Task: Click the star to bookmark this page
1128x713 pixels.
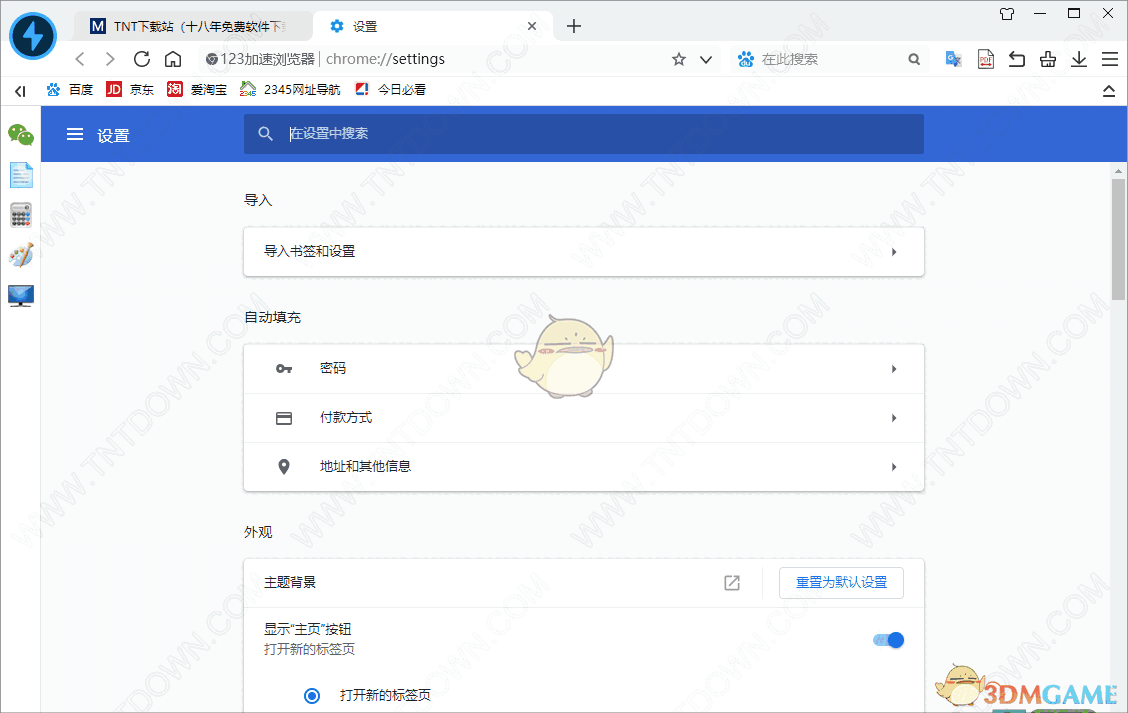Action: pyautogui.click(x=679, y=59)
